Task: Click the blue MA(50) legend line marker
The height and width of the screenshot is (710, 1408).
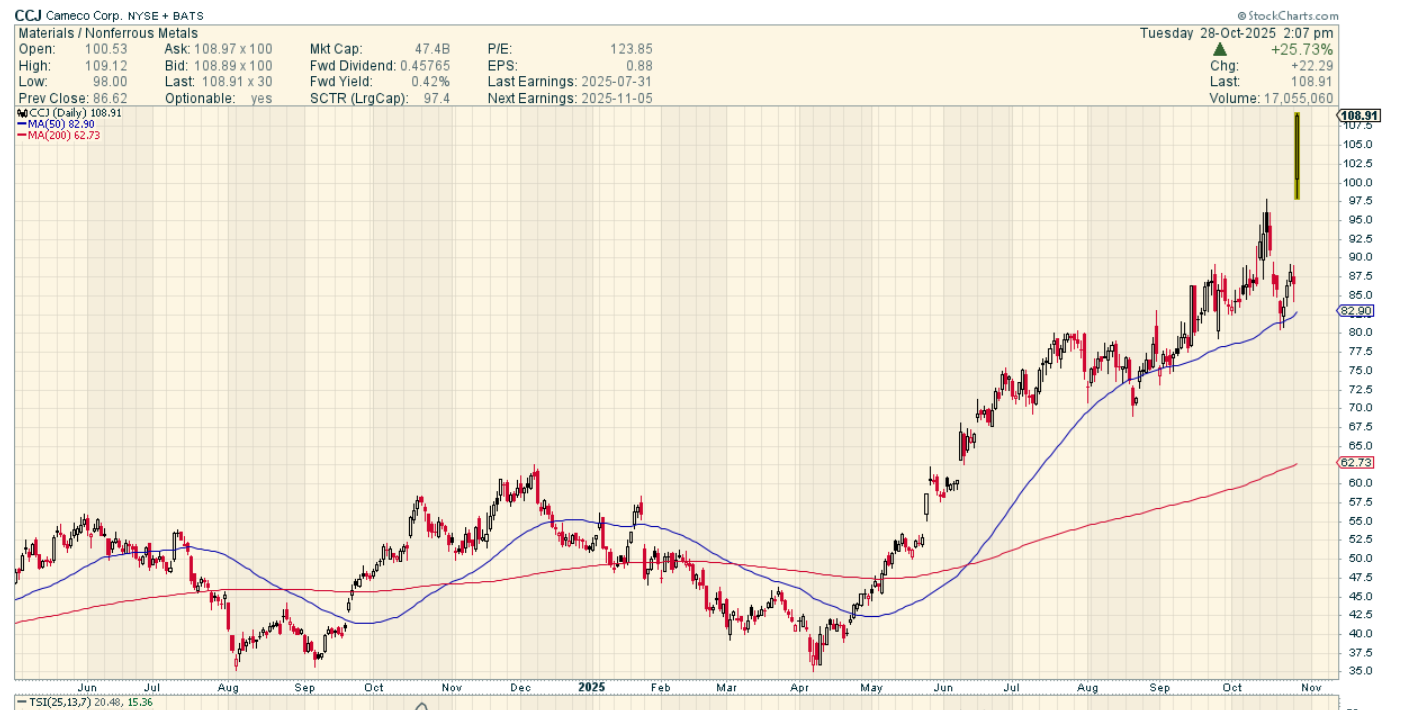Action: pyautogui.click(x=21, y=125)
